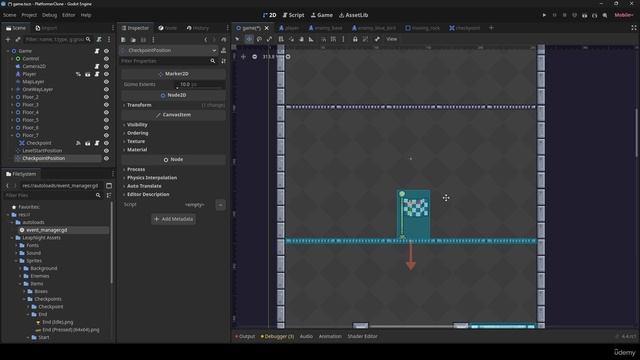Screen dimensions: 640x360
Task: Click the skeleton bone options icon
Action: coord(377,39)
